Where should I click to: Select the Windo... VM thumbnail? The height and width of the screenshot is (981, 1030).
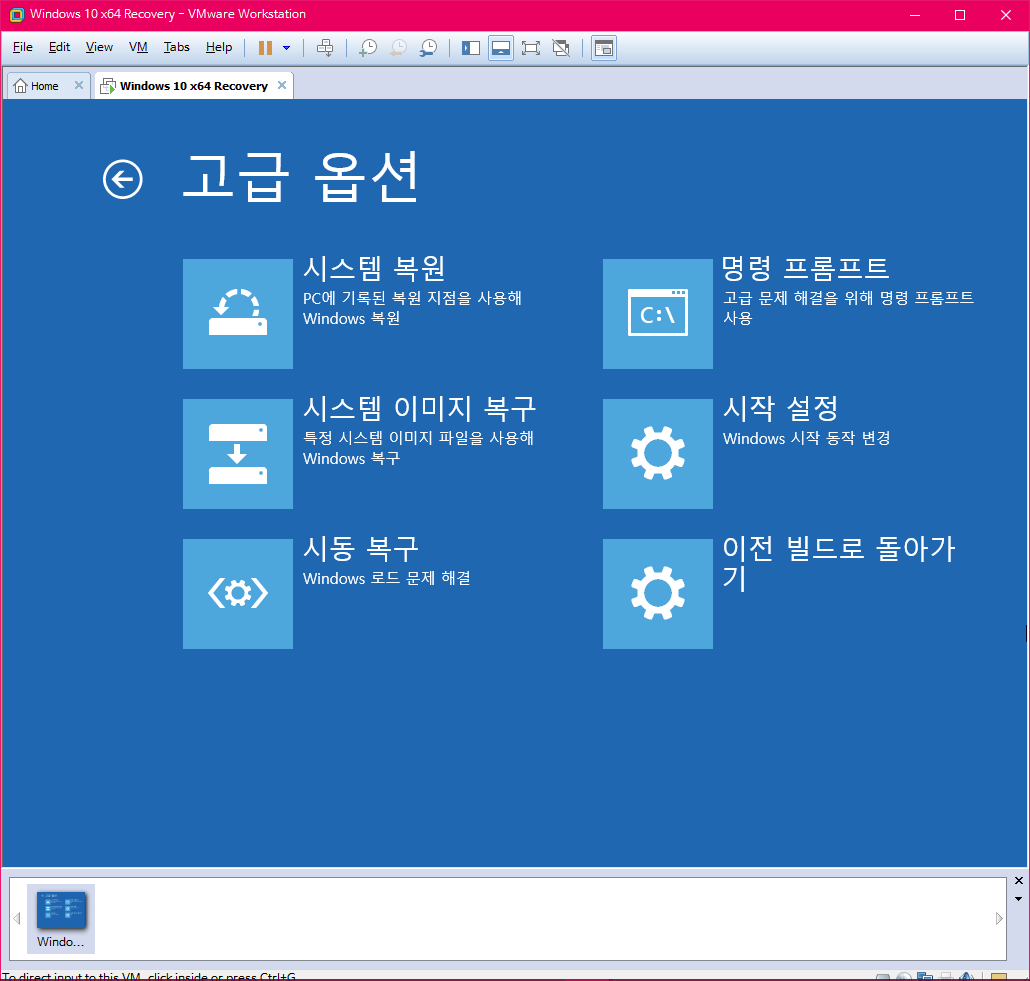[x=60, y=918]
